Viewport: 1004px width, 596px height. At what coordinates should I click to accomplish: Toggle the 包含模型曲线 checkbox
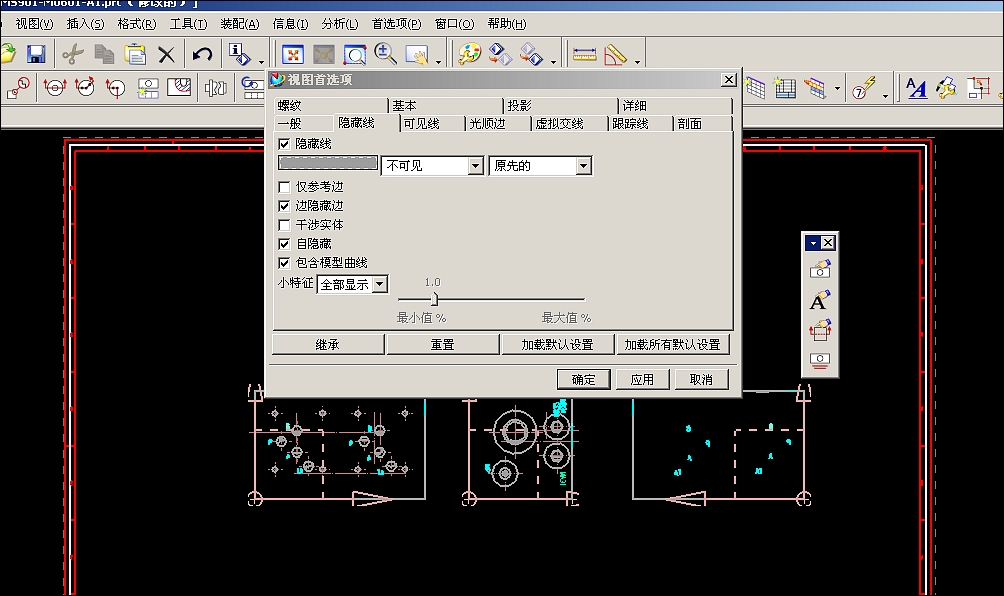pyautogui.click(x=284, y=263)
